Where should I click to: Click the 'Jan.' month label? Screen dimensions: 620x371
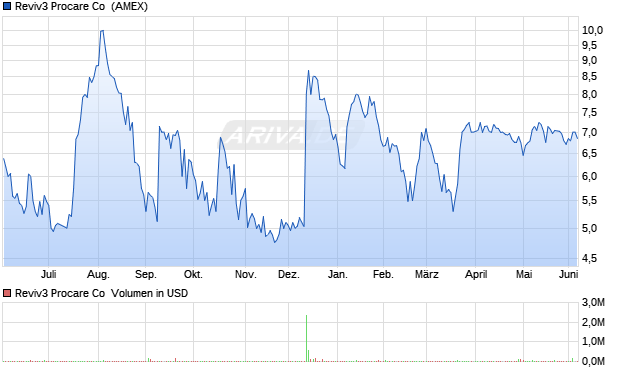tap(338, 274)
